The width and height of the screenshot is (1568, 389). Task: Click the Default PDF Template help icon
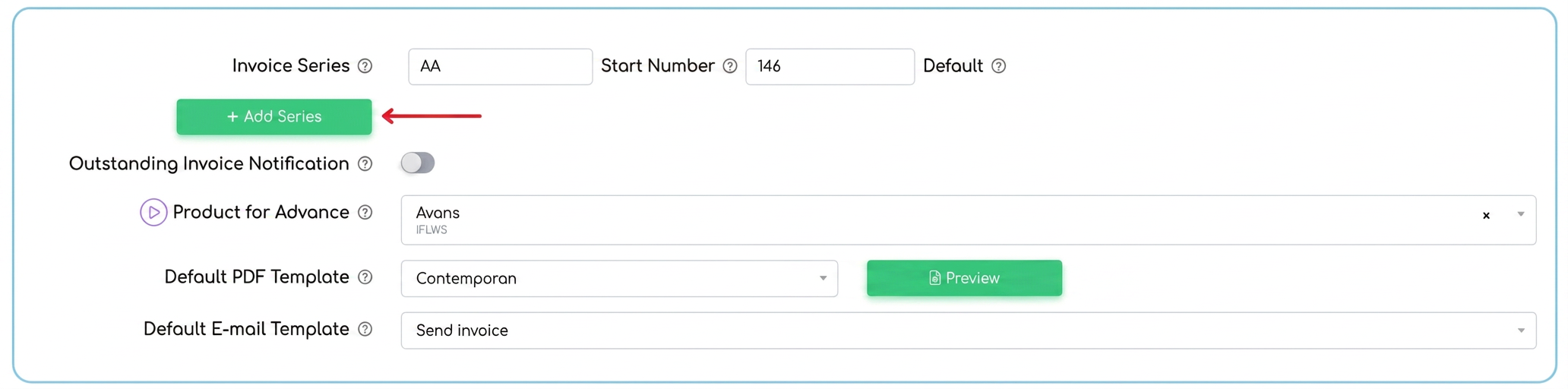point(365,277)
